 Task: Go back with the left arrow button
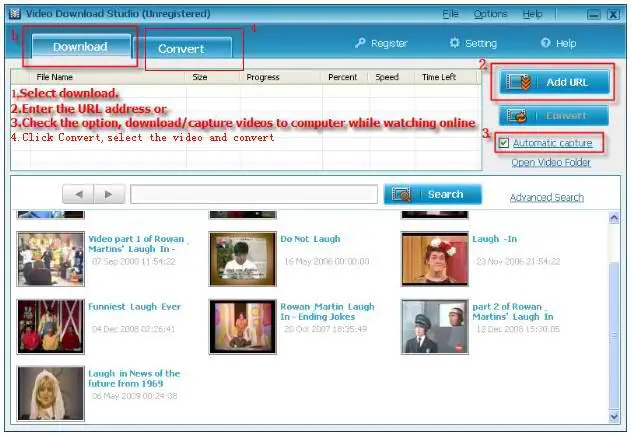[78, 194]
